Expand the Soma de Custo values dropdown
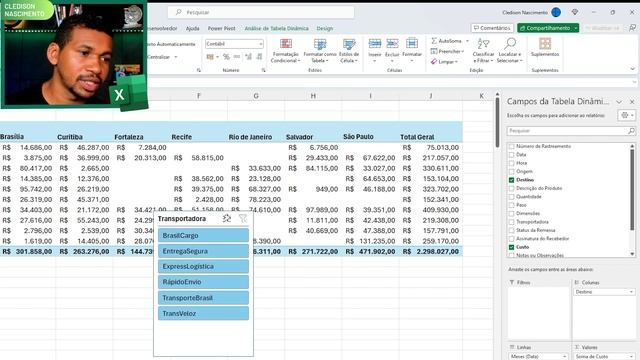 coord(631,356)
